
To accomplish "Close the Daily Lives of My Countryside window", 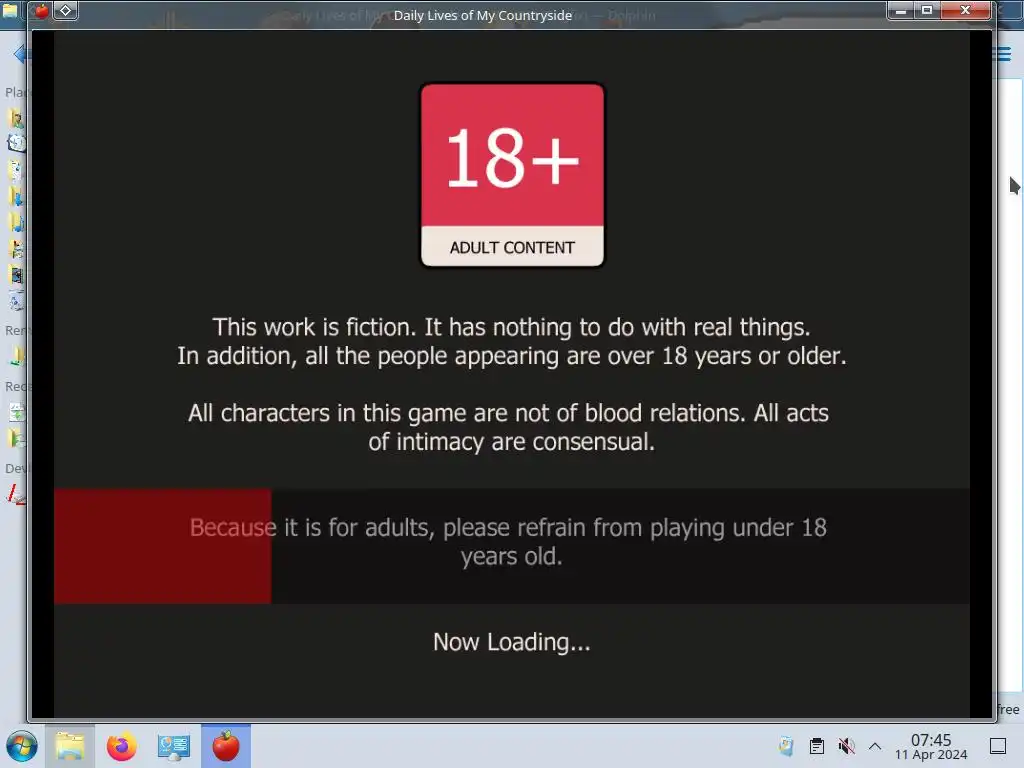I will 965,10.
